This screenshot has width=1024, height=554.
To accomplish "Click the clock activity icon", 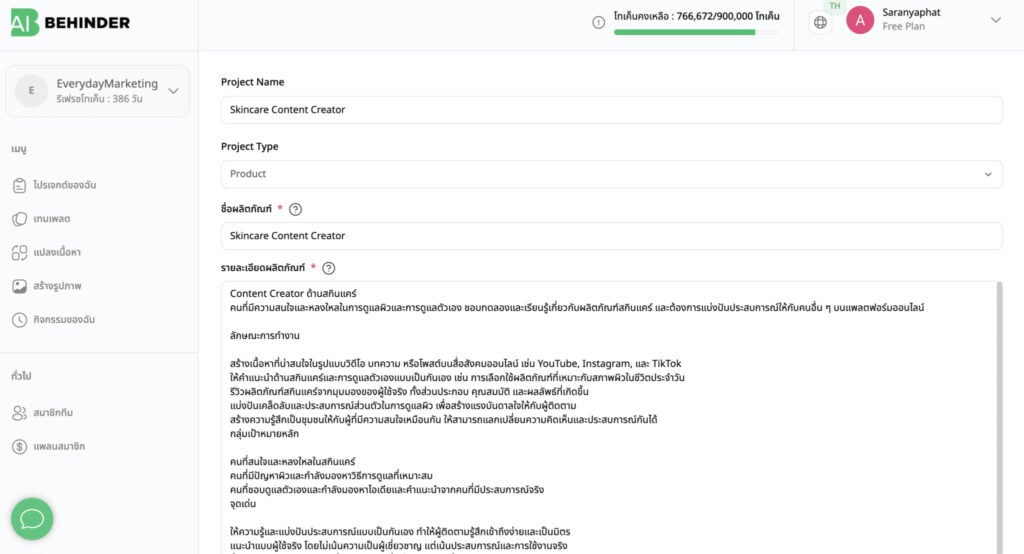I will [20, 320].
